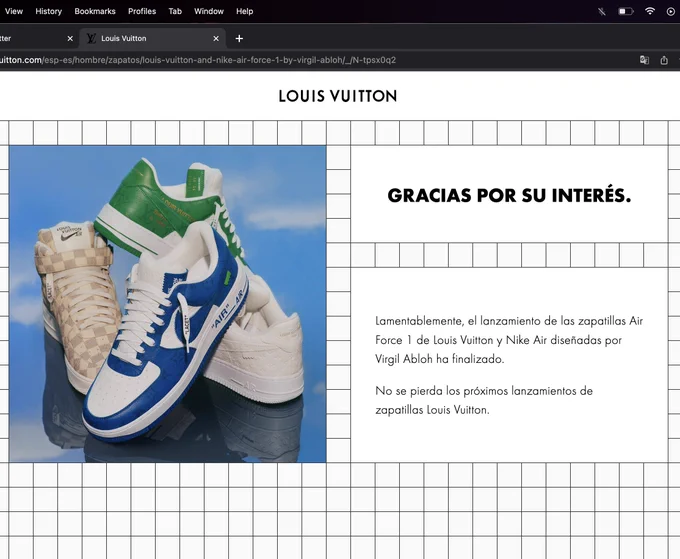Click the share page icon

664,60
